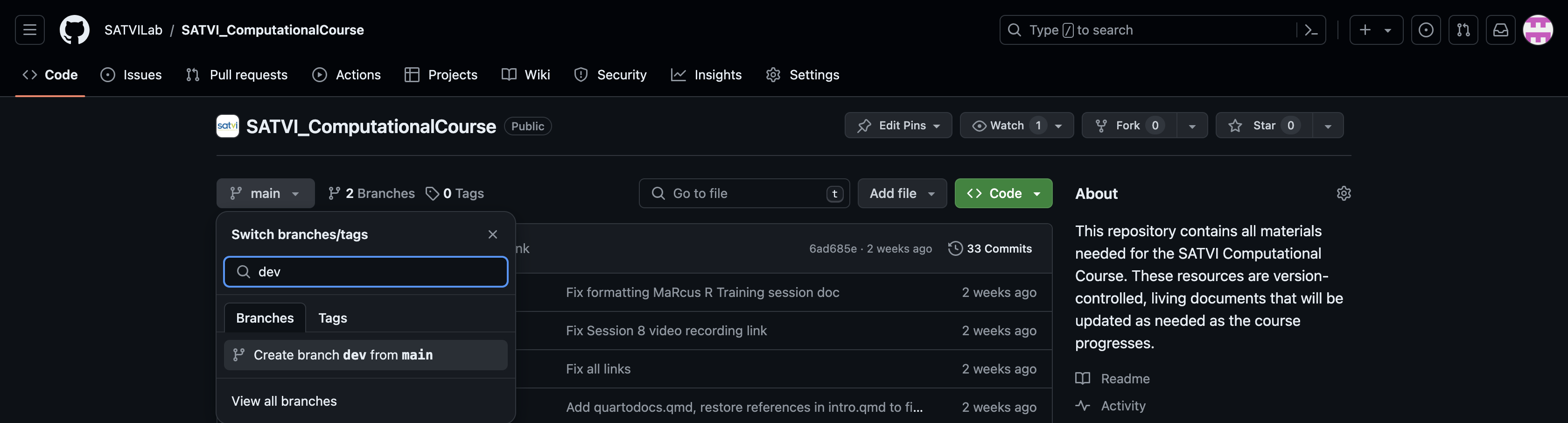
Task: Open pull requests icon in top header
Action: (1463, 30)
